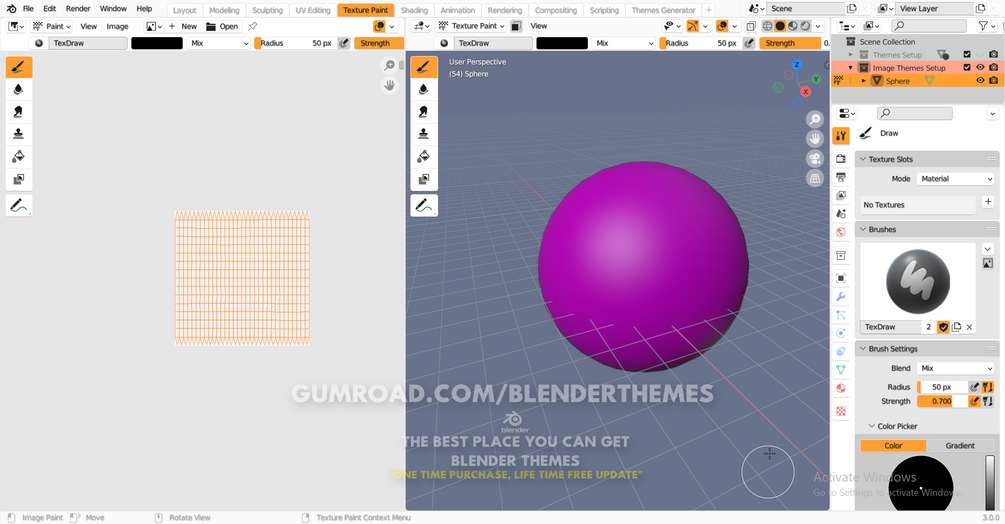Click New image button in image editor

tap(183, 26)
